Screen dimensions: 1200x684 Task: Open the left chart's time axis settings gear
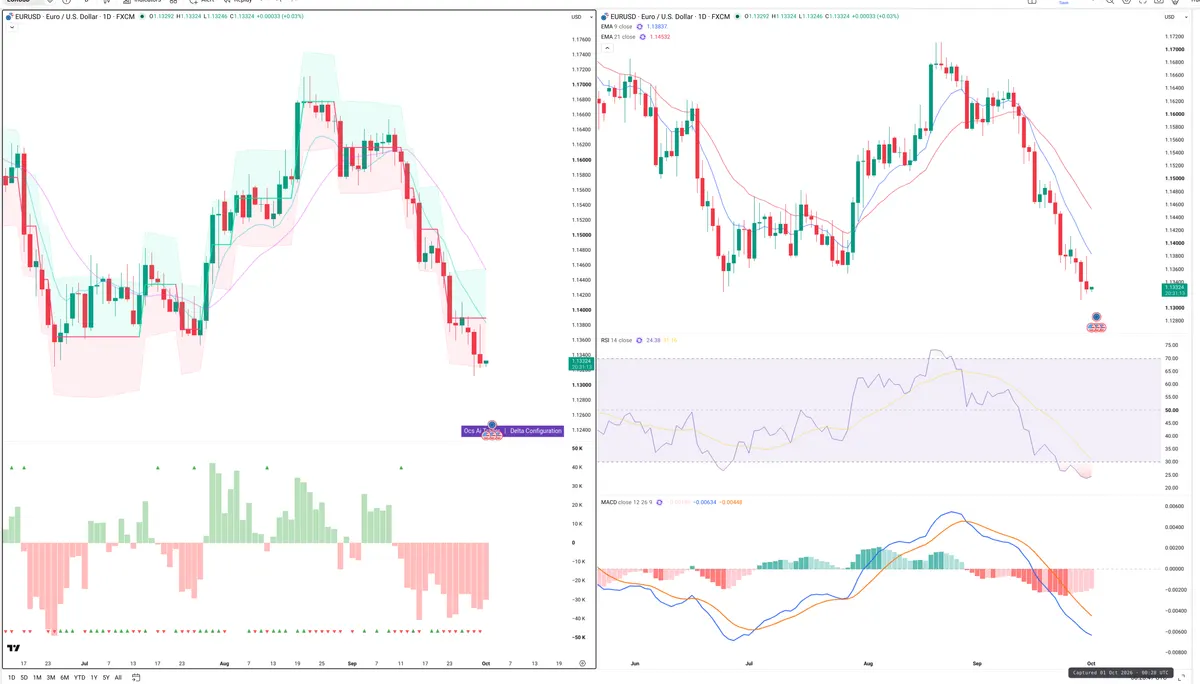(x=582, y=663)
